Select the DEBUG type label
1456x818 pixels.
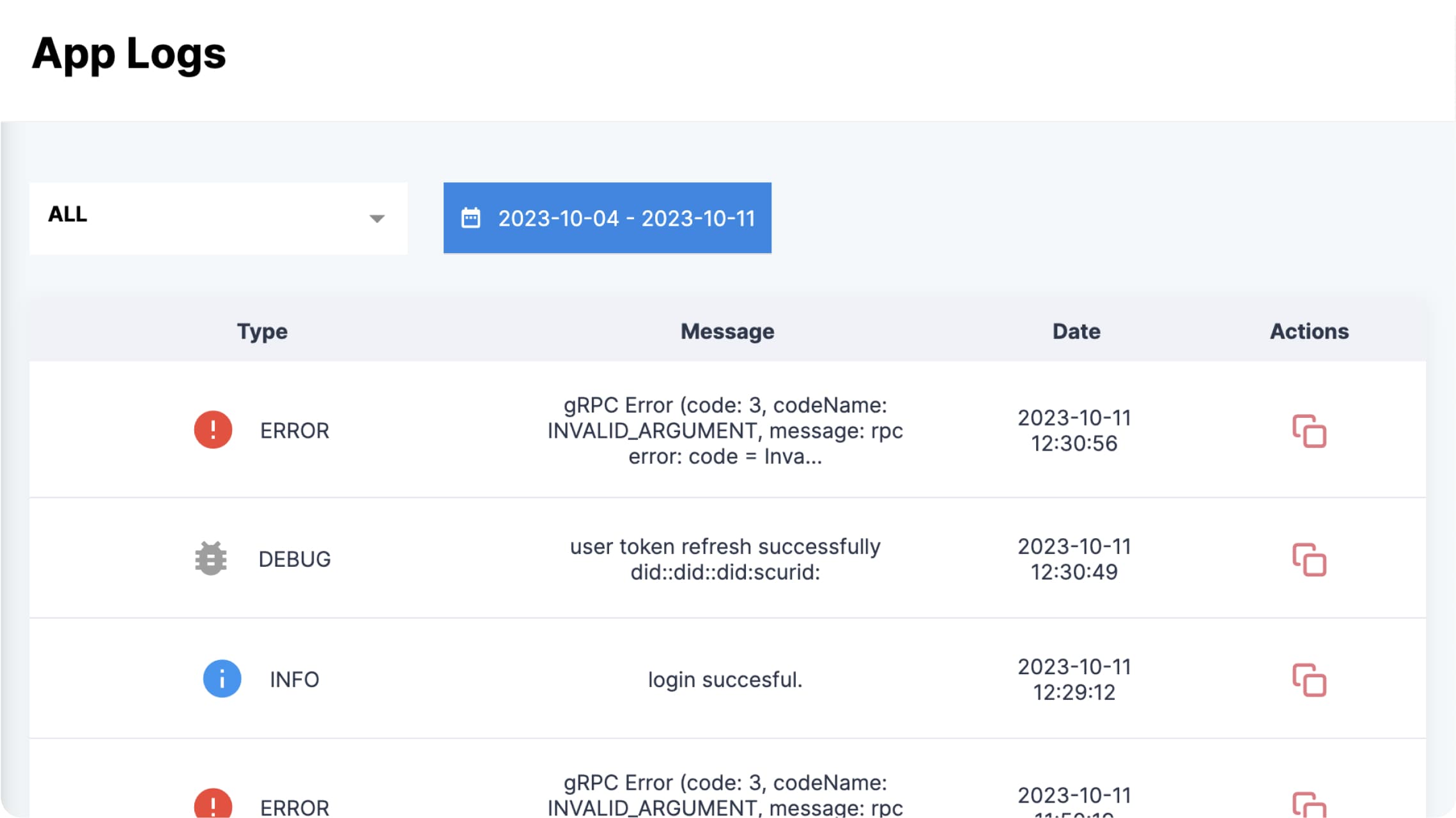coord(295,559)
